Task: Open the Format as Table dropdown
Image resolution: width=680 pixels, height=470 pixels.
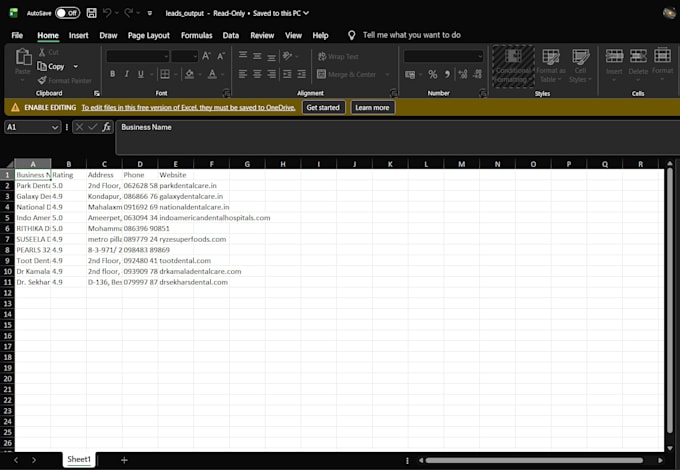Action: pyautogui.click(x=551, y=66)
